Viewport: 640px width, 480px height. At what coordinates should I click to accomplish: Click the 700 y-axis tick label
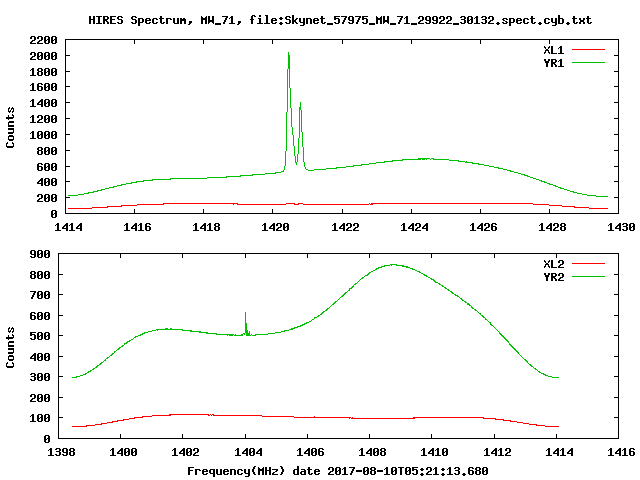40,295
